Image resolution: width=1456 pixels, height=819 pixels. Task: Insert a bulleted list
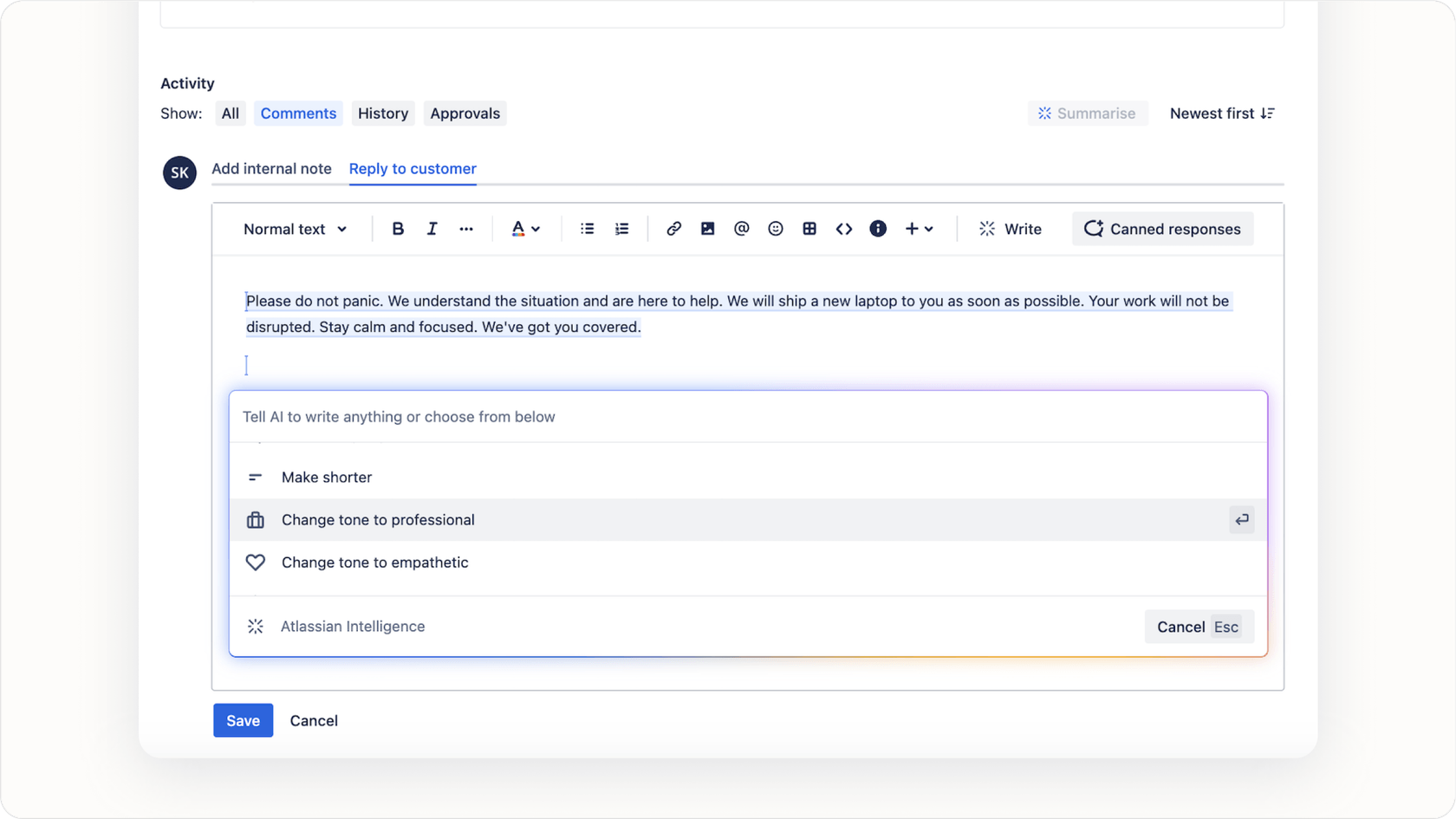(x=587, y=229)
